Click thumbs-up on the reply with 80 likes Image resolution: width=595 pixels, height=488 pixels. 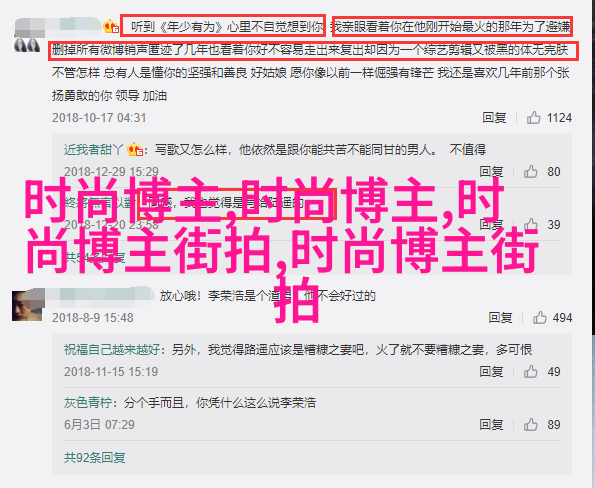530,172
